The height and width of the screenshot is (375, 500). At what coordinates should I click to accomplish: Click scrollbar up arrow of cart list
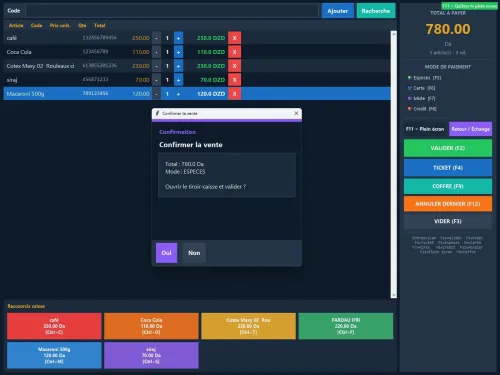click(394, 34)
